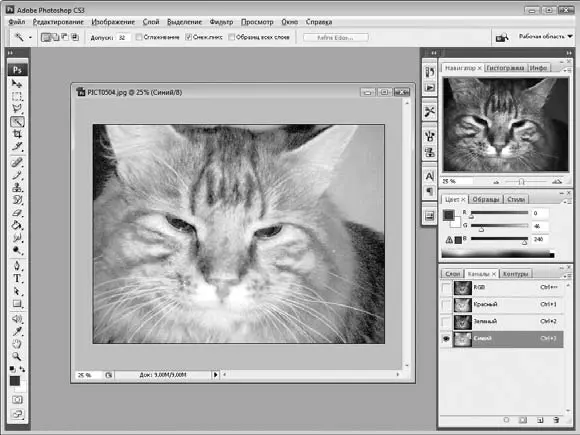
Task: Choose the Horizontal Type tool
Action: [x=17, y=279]
